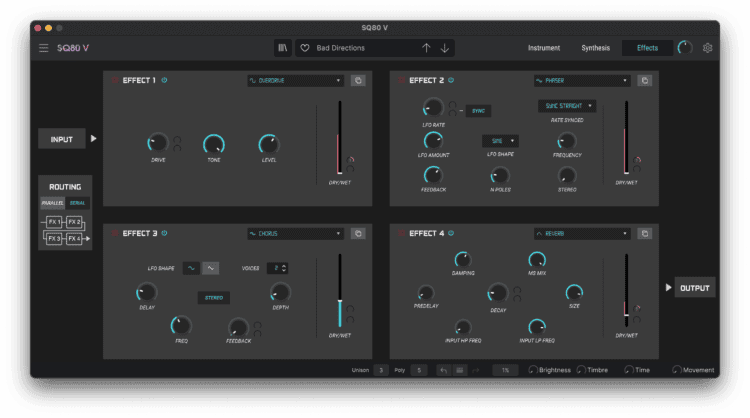Click the Overdrive Level knob
Viewport: 750px width, 418px height.
tap(269, 144)
